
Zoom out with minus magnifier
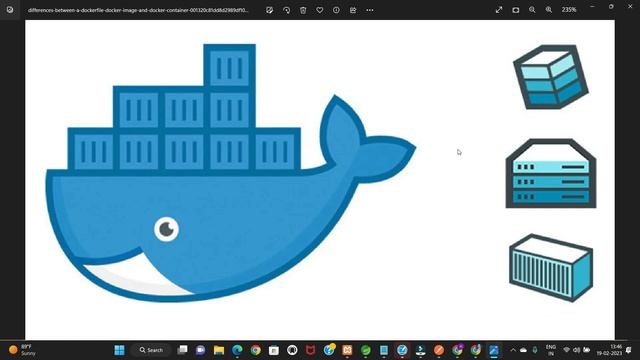pos(532,10)
